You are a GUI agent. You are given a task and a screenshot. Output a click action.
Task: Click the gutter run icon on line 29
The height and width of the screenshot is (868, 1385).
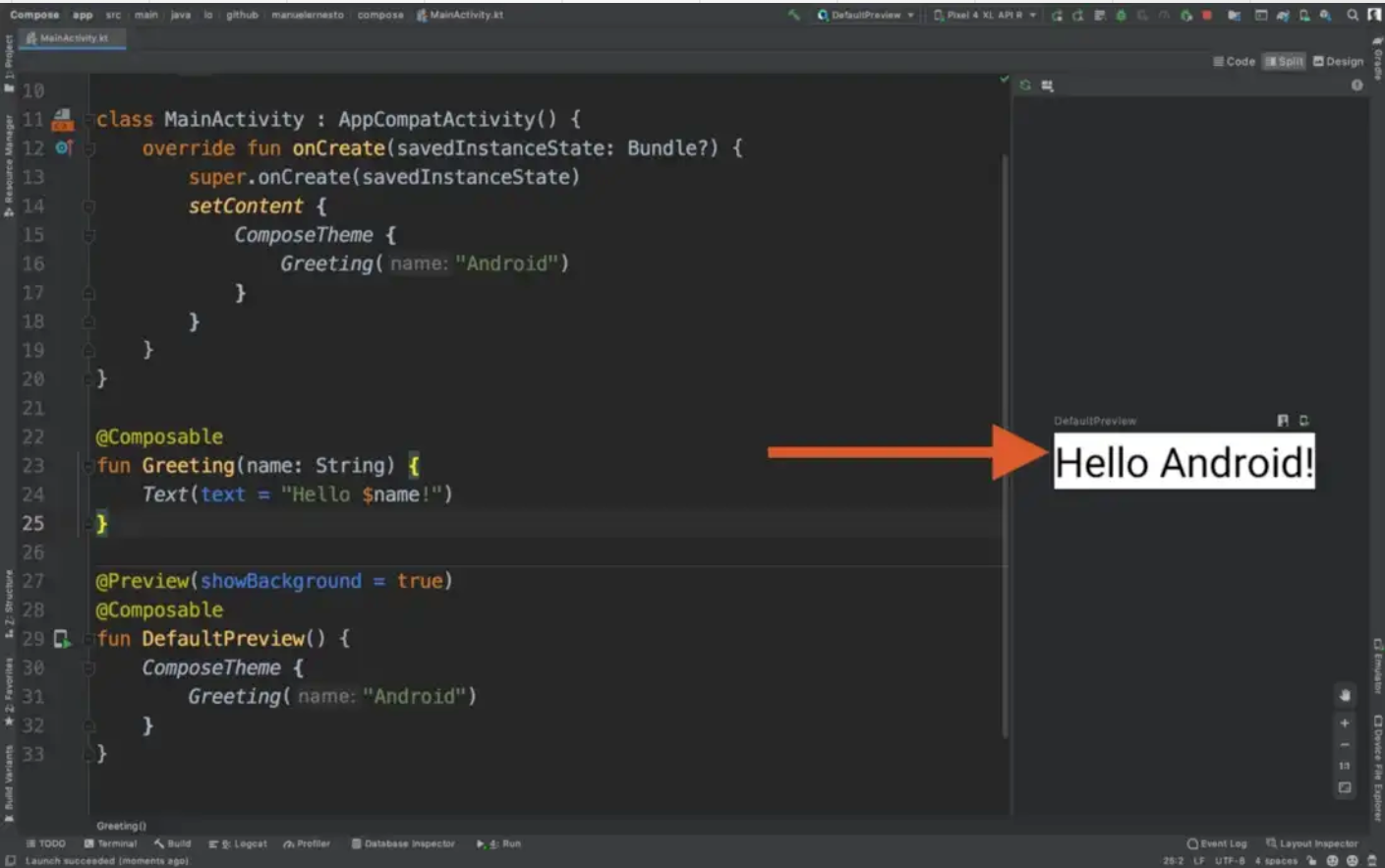click(62, 639)
